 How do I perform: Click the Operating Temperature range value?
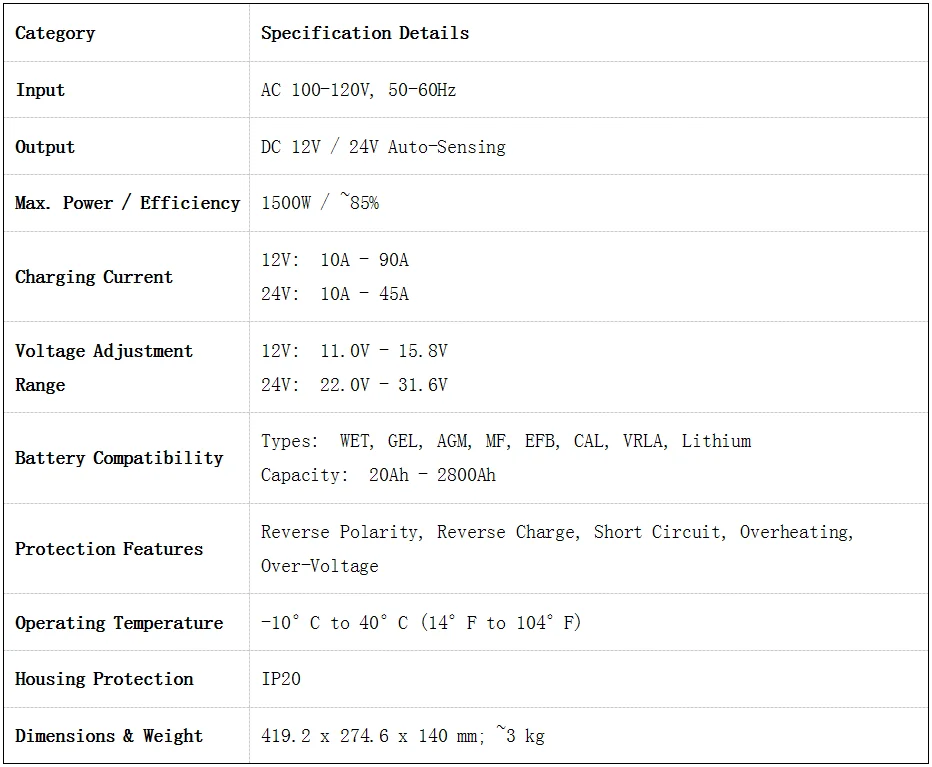(x=421, y=623)
